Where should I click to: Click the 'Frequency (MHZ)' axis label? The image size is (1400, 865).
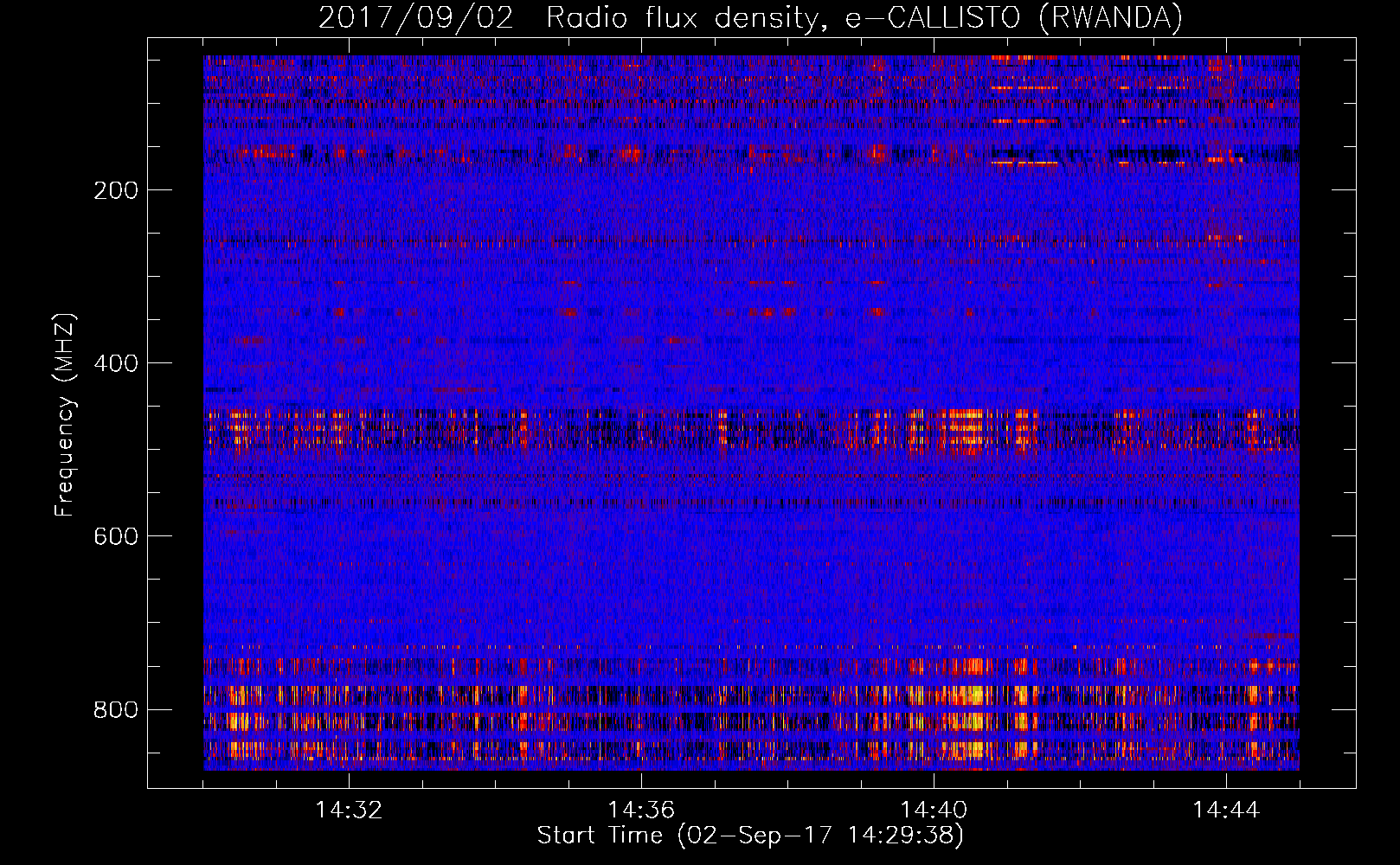(65, 415)
